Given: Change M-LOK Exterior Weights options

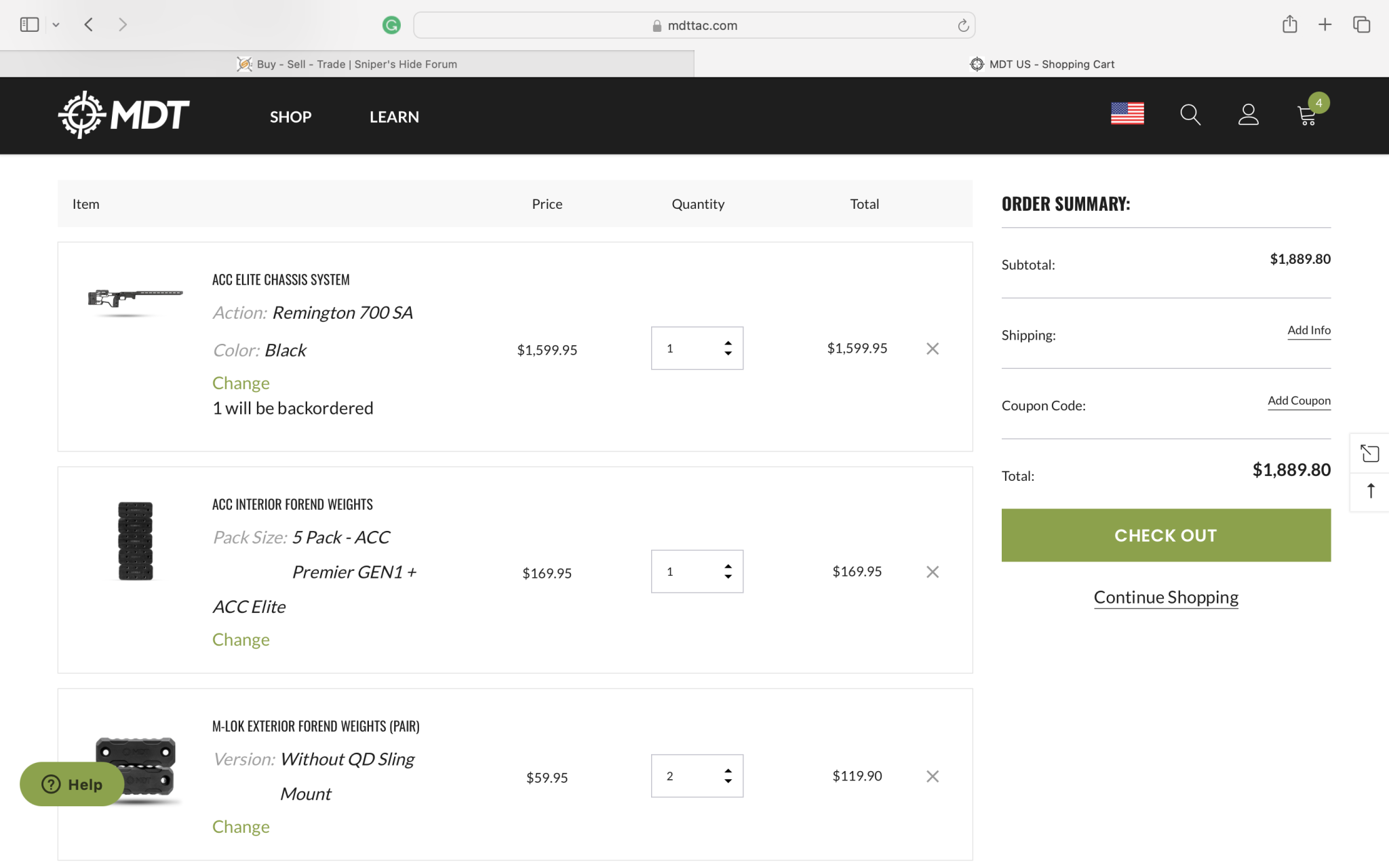Looking at the screenshot, I should [241, 827].
